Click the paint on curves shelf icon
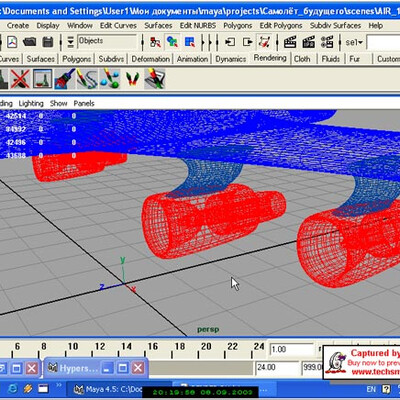The height and width of the screenshot is (400, 400). click(87, 79)
